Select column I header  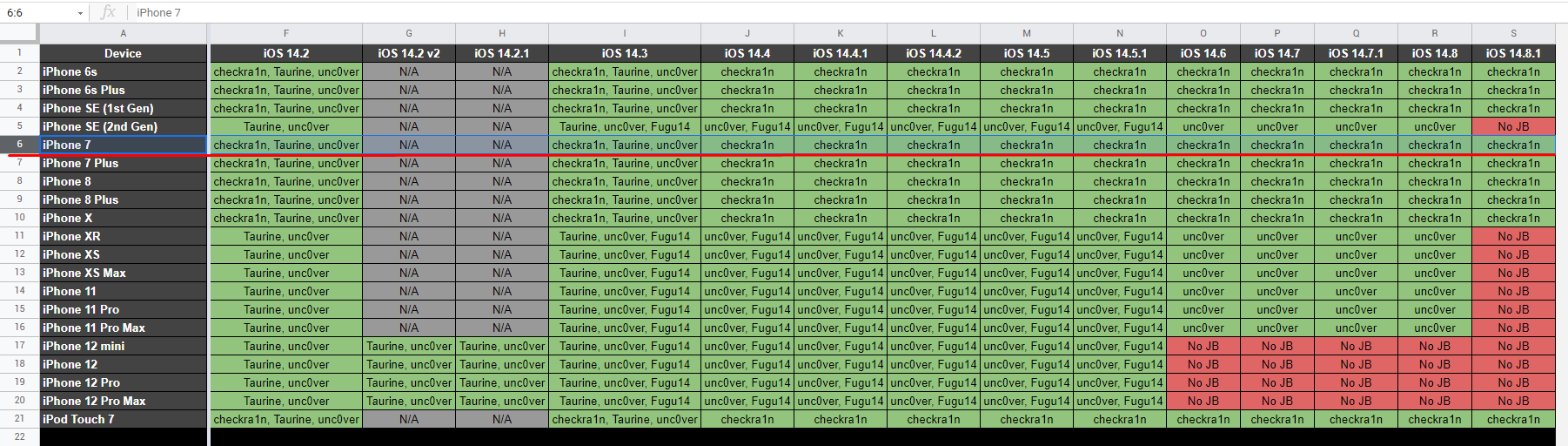click(625, 33)
